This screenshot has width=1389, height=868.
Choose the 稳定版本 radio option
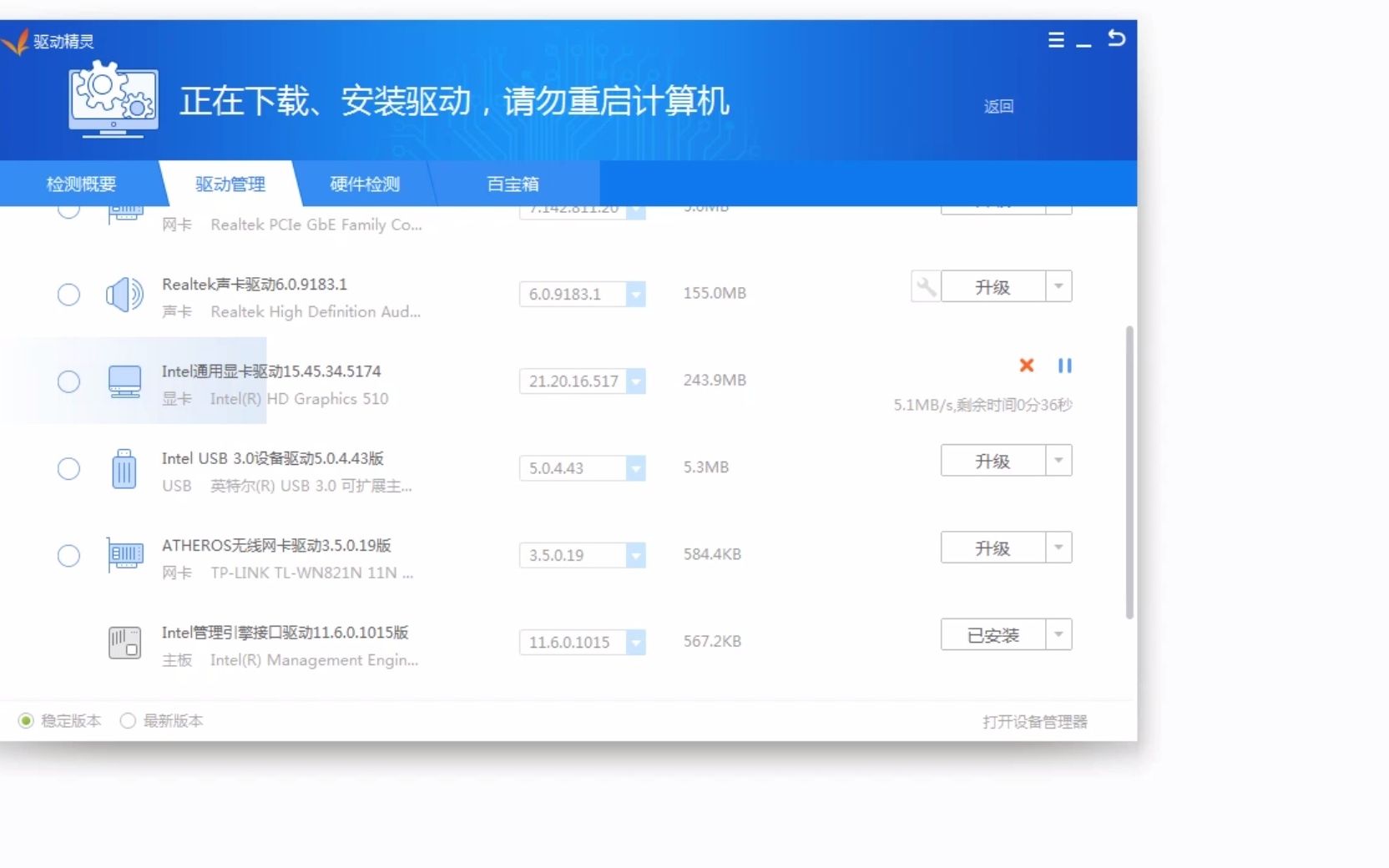coord(26,720)
